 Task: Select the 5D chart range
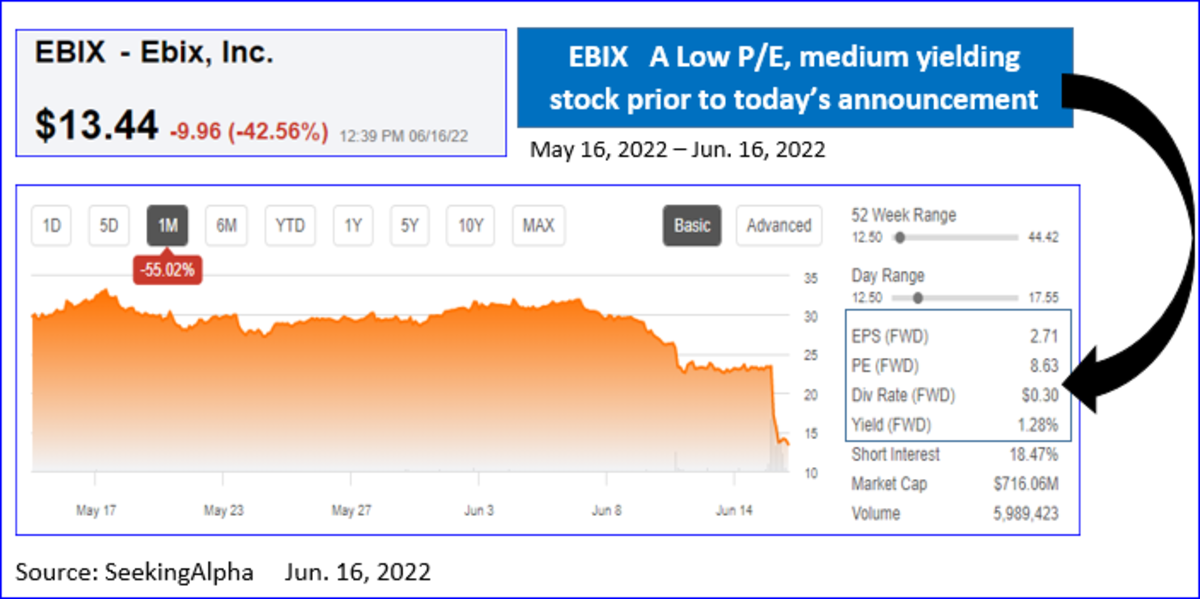108,225
